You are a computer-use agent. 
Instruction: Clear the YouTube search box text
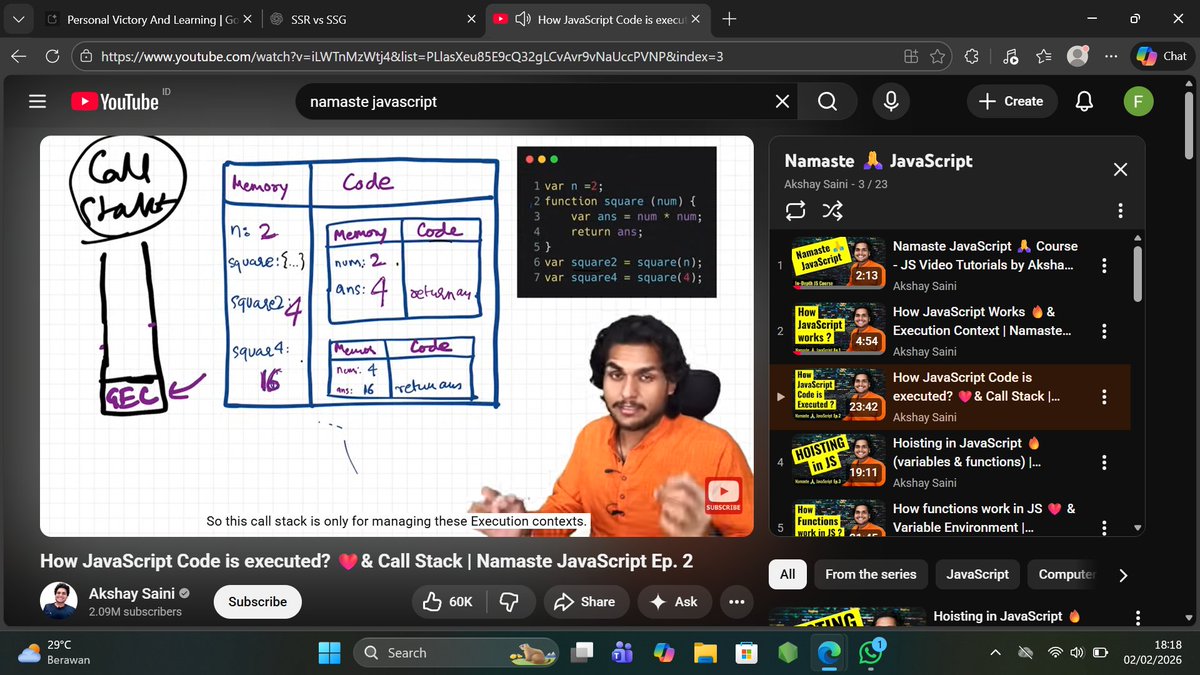click(782, 101)
